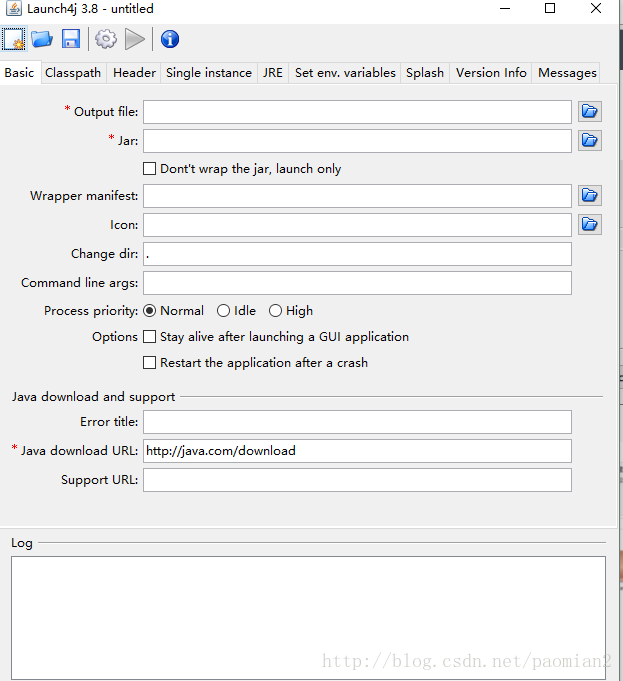Run the test executable with the play icon
The height and width of the screenshot is (681, 623).
pos(135,39)
